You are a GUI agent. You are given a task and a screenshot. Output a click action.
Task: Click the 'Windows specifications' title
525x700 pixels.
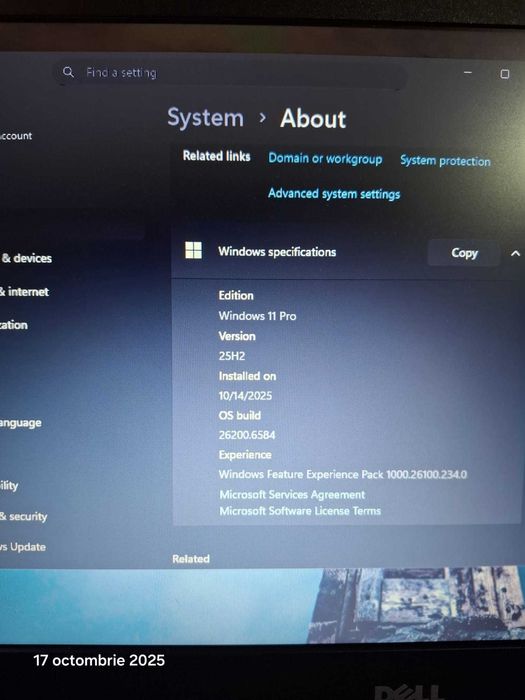[277, 252]
